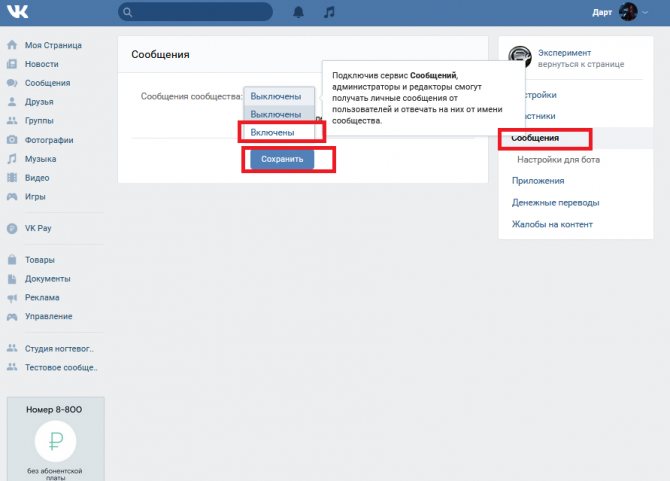Click the Сохранить button
This screenshot has height=481, width=670.
tap(282, 159)
